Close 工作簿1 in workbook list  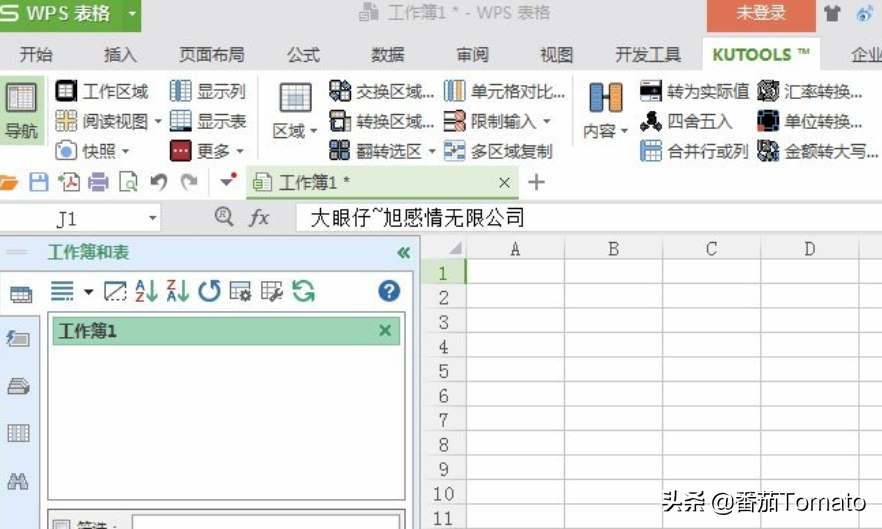385,330
